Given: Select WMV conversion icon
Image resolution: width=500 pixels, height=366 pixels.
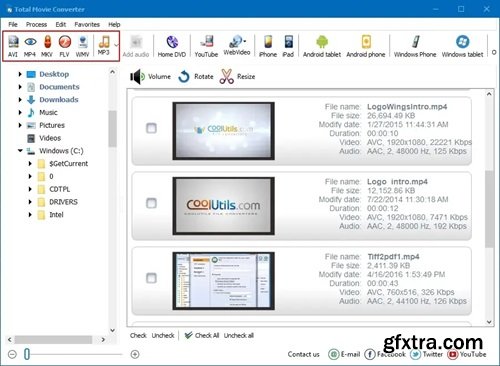Looking at the screenshot, I should click(x=83, y=46).
